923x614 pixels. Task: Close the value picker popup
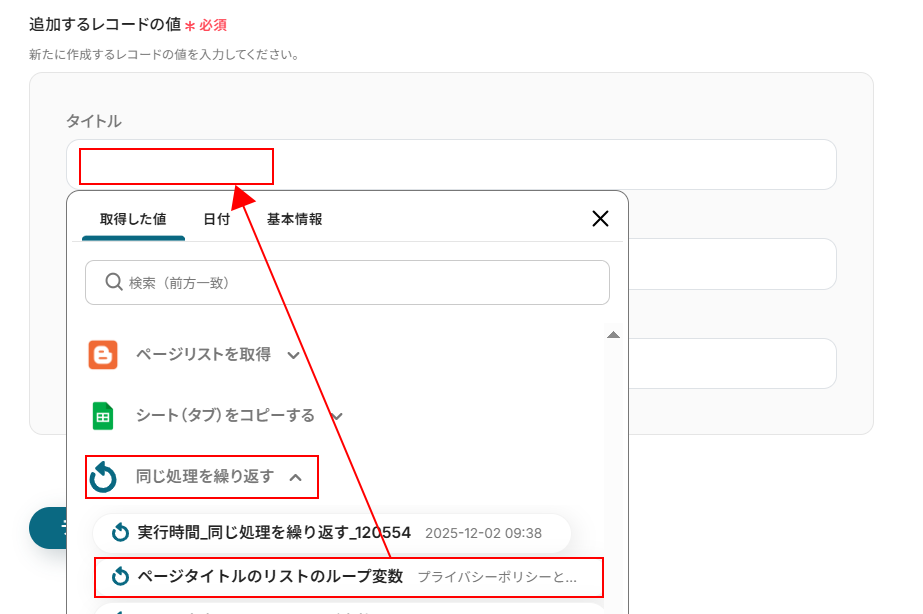coord(600,218)
